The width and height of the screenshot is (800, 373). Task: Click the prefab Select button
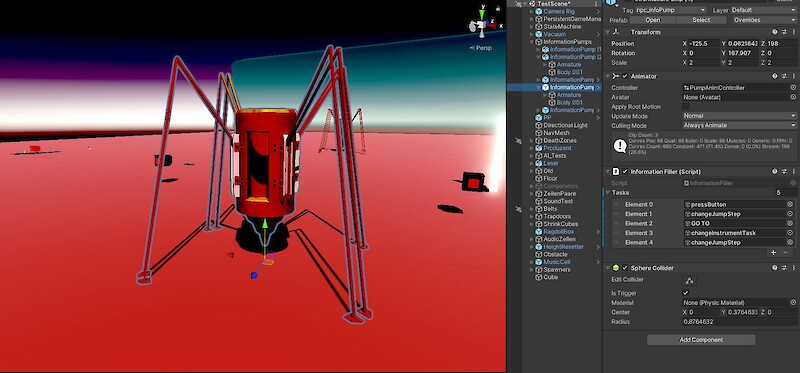click(x=701, y=20)
